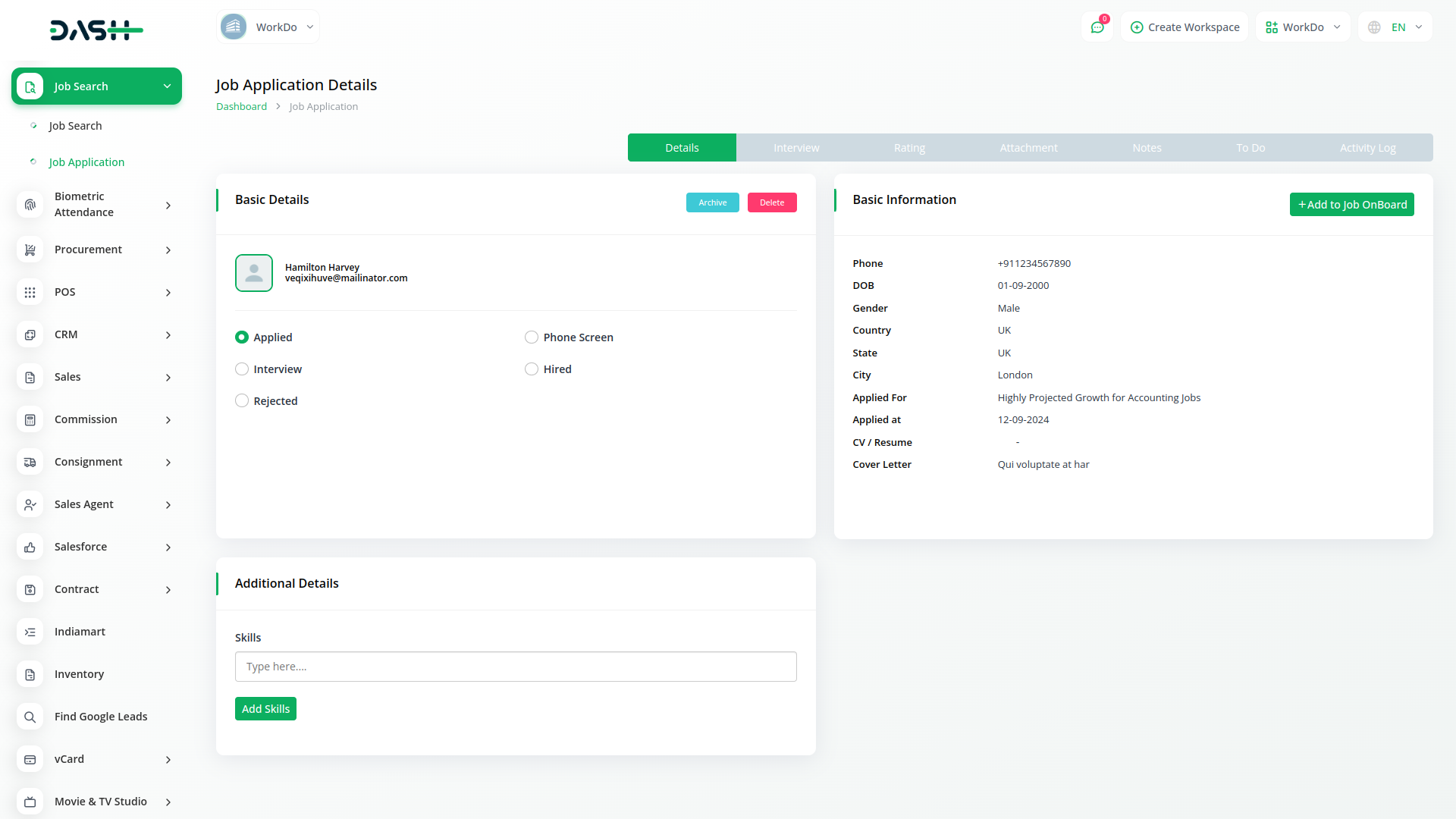The height and width of the screenshot is (819, 1456).
Task: Click the Biometric Attendance fingerprint icon
Action: click(x=30, y=205)
